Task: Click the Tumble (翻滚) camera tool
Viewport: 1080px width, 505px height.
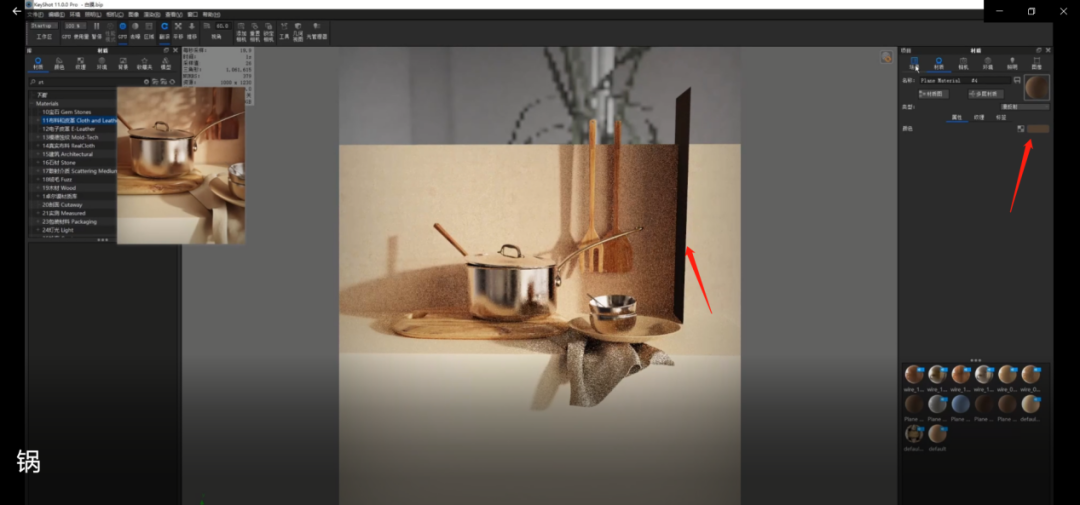Action: click(164, 30)
